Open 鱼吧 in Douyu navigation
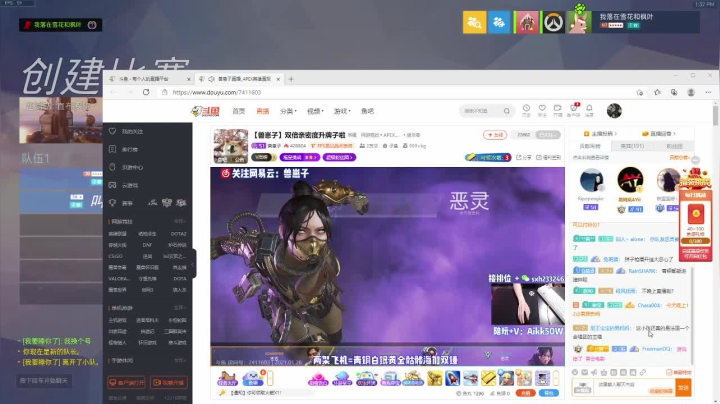720x404 pixels. click(x=367, y=111)
